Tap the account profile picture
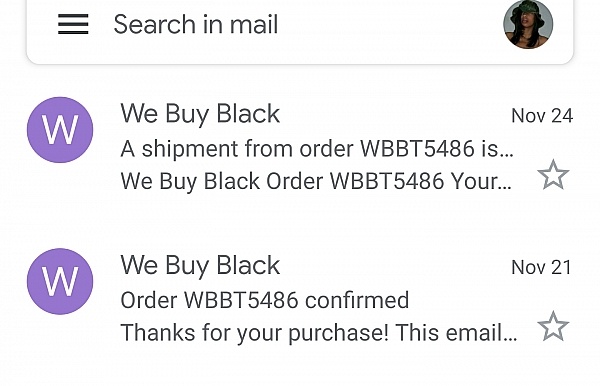The width and height of the screenshot is (600, 386). coord(528,24)
